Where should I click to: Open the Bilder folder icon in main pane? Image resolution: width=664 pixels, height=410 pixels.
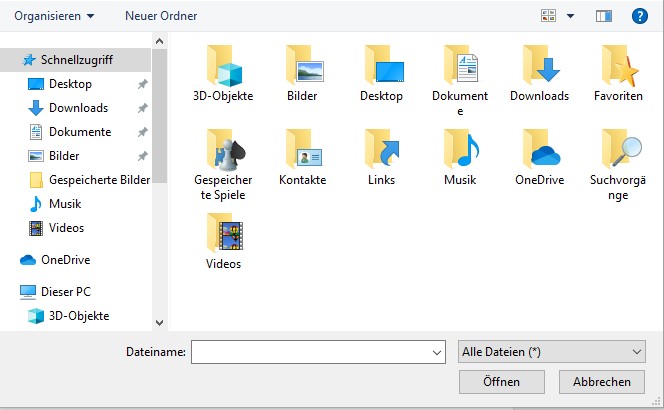click(304, 65)
